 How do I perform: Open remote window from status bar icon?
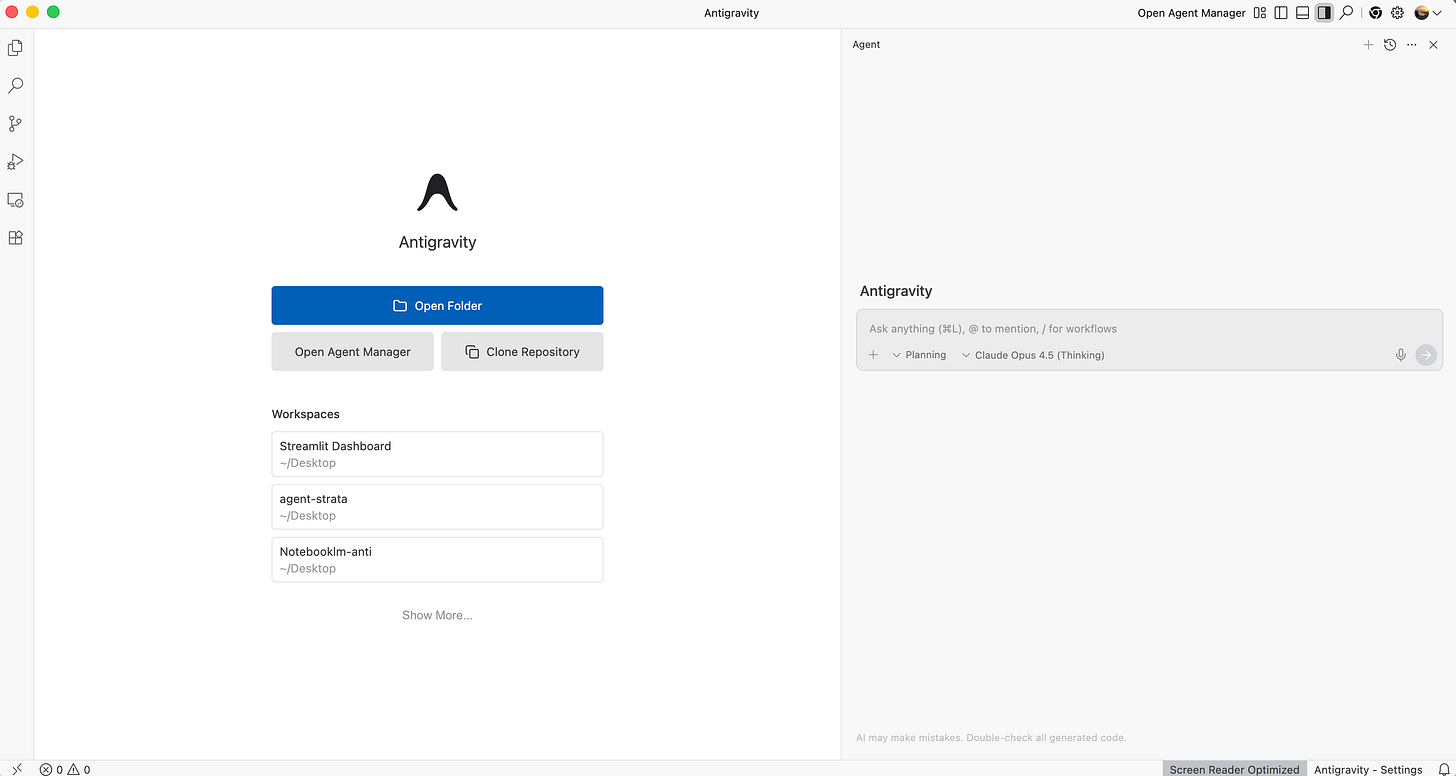tap(16, 769)
